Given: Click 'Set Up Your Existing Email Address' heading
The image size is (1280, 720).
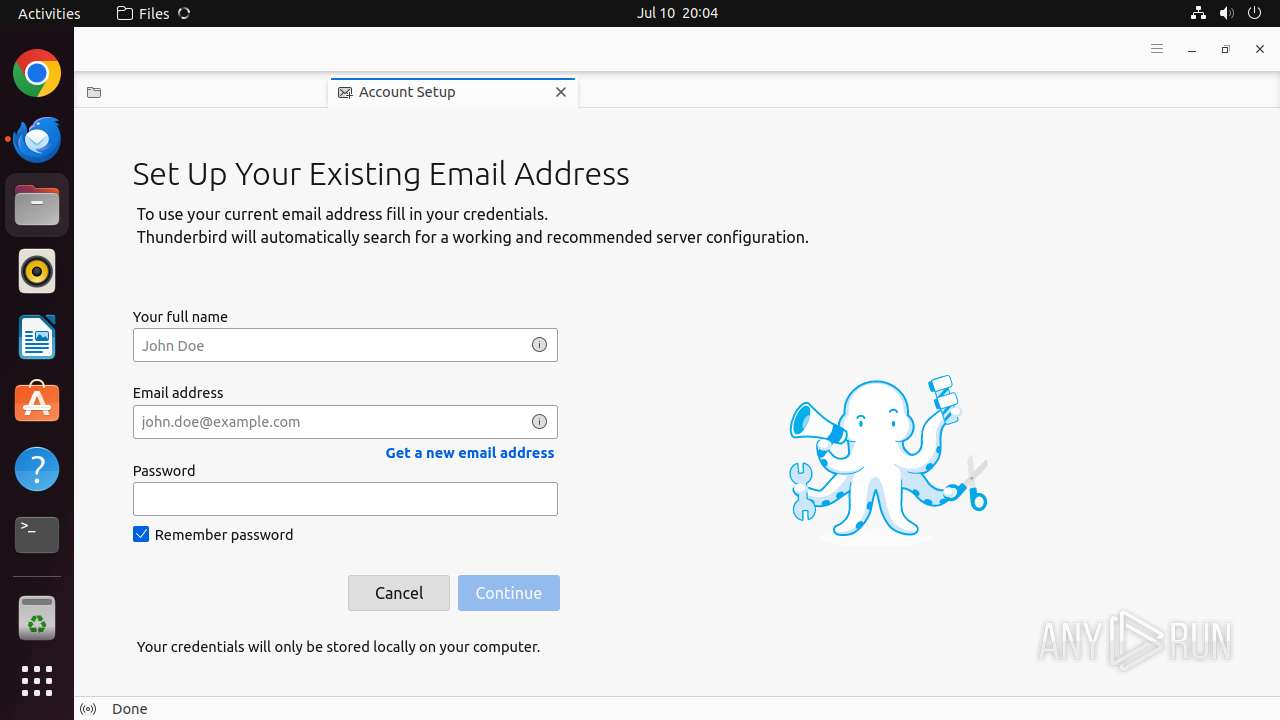Looking at the screenshot, I should tap(381, 174).
